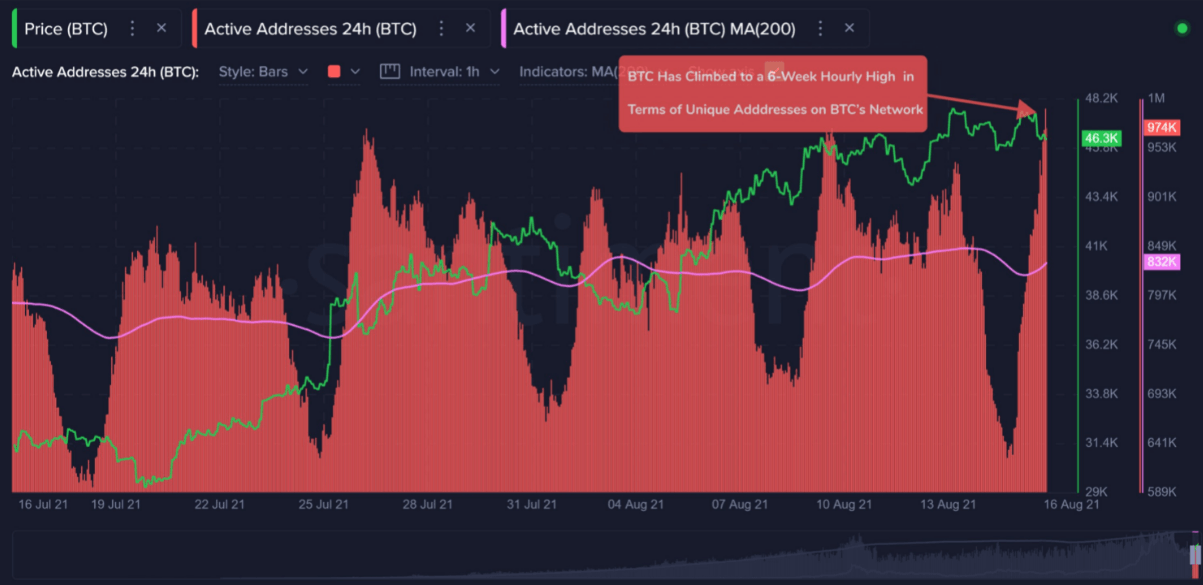Open the Active Addresses 24h three-dot menu

coord(441,28)
